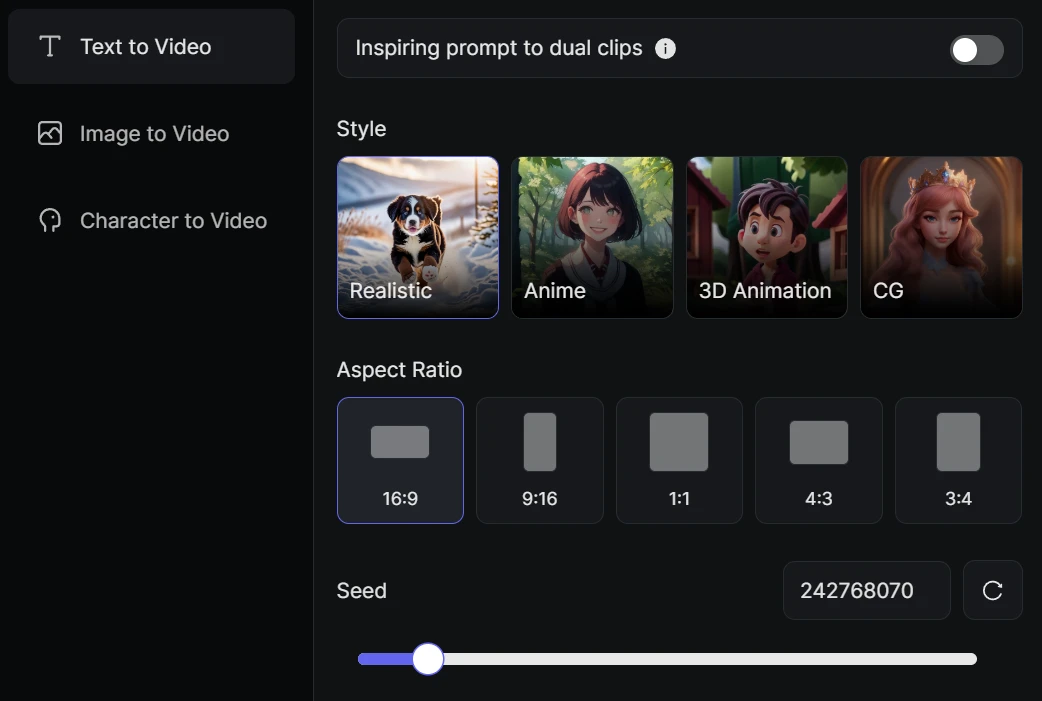Select the 4:3 aspect ratio
The height and width of the screenshot is (701, 1042).
[819, 460]
